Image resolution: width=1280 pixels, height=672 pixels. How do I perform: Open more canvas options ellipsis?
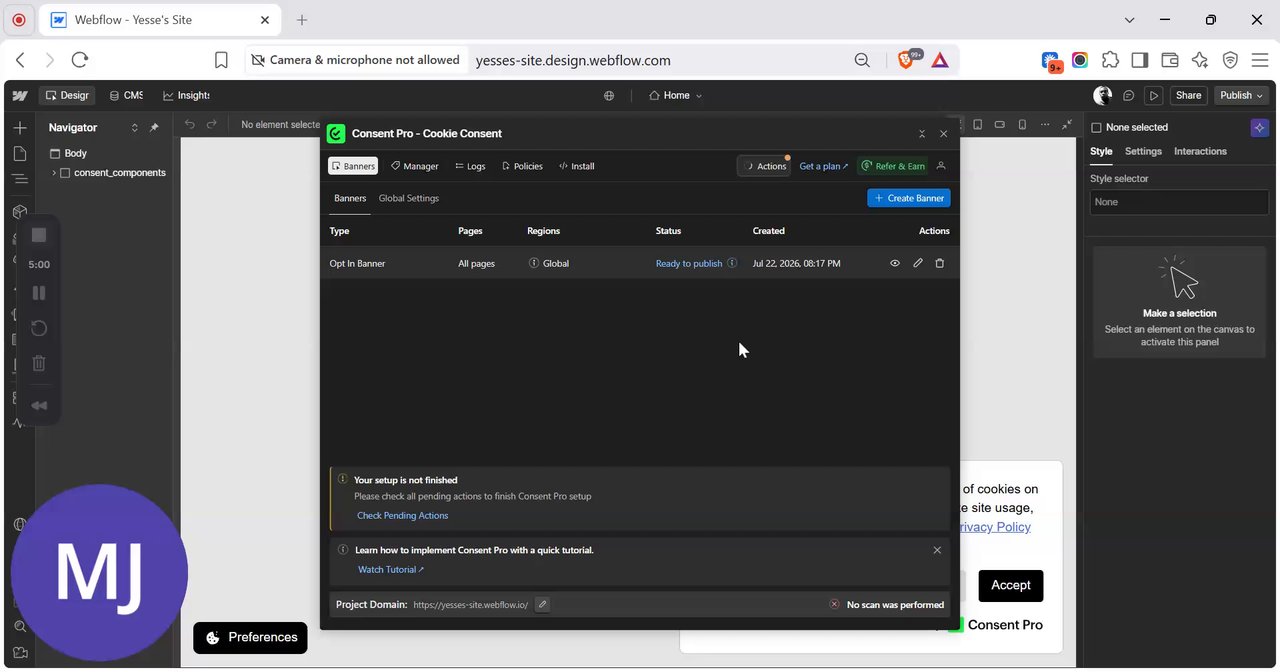(x=1046, y=124)
